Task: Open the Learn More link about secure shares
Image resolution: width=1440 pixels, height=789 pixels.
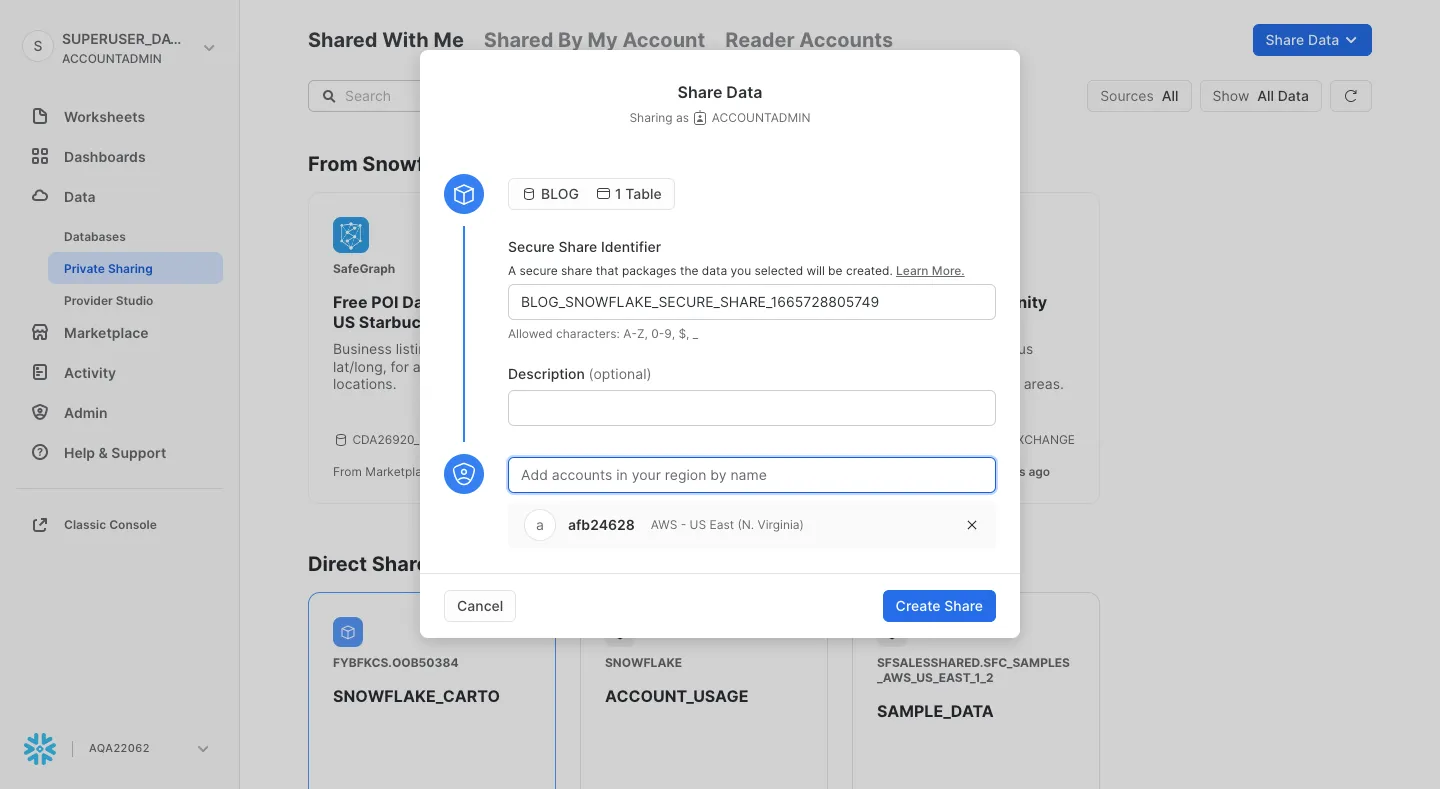Action: (x=929, y=270)
